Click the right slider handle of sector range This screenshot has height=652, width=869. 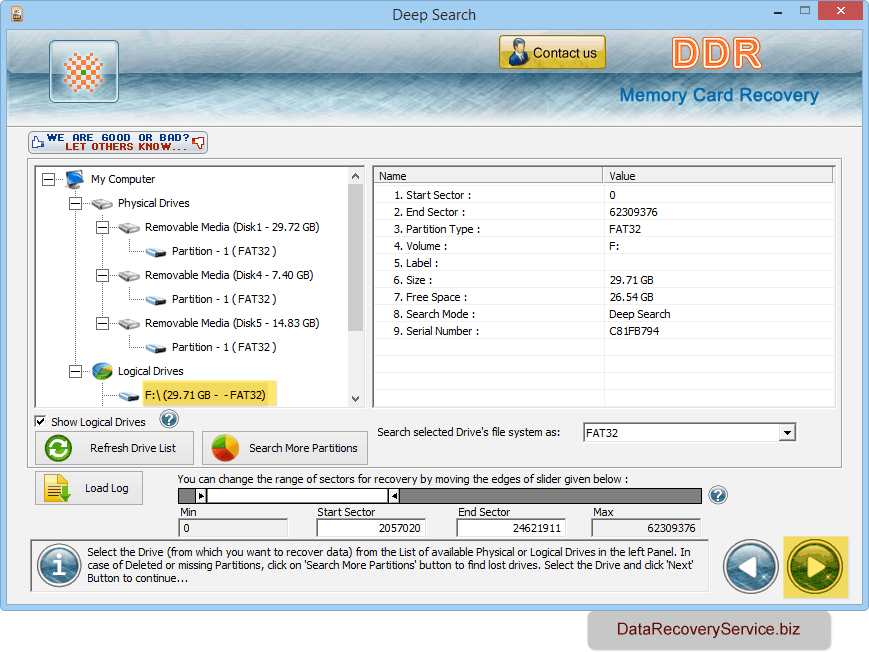[x=393, y=496]
